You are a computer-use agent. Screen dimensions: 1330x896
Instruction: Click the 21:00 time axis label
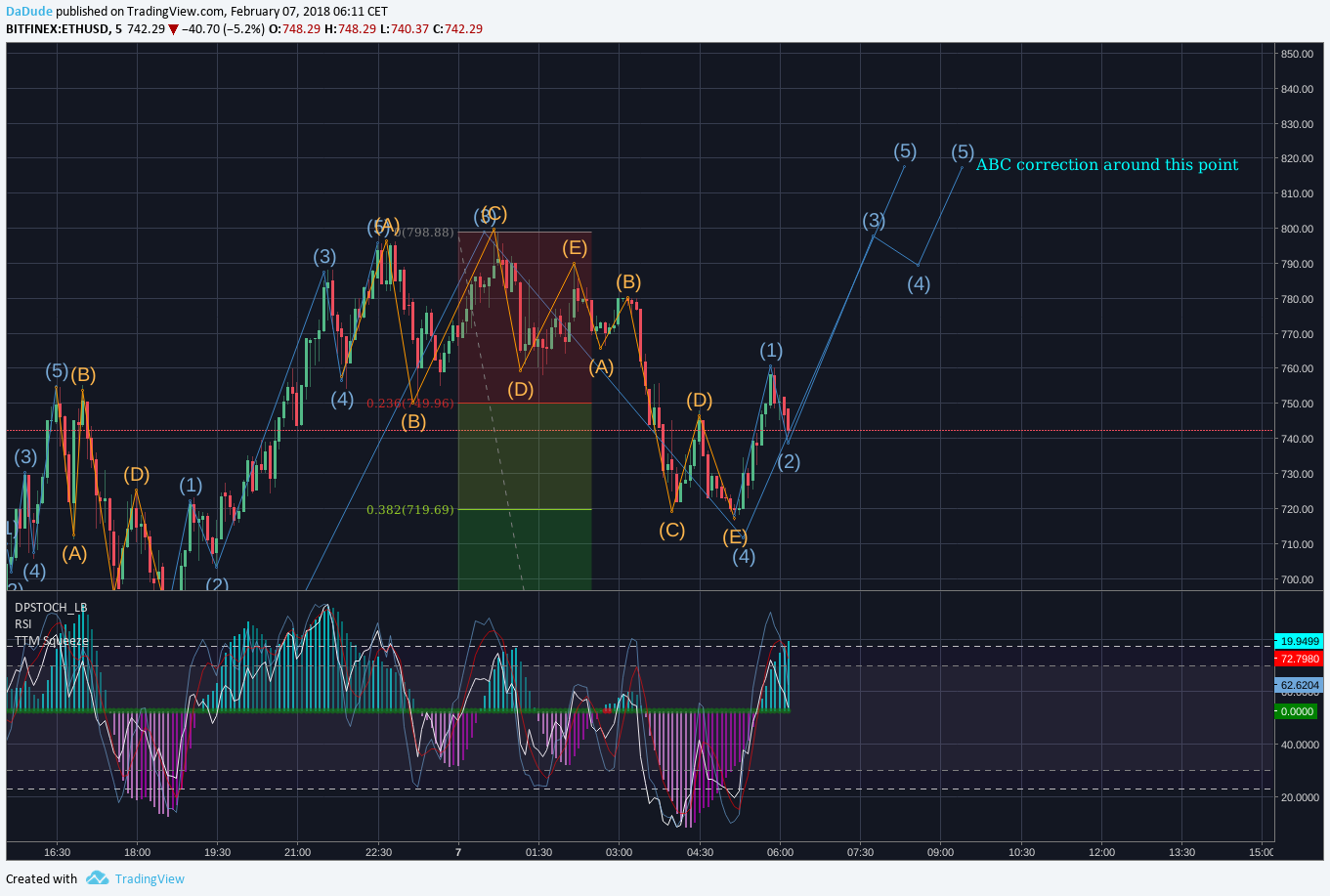[x=297, y=852]
